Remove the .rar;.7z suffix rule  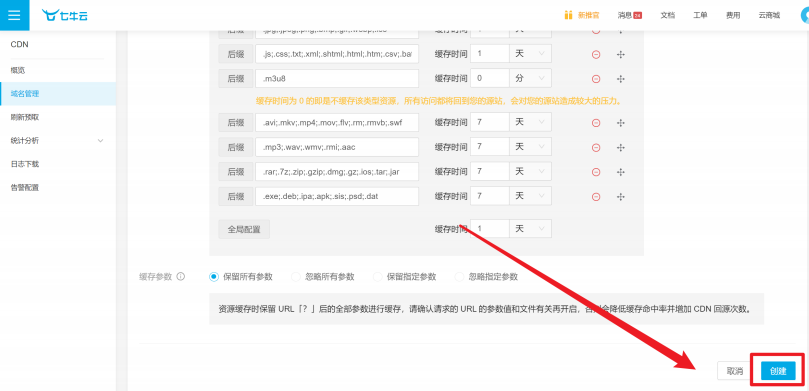[x=595, y=172]
